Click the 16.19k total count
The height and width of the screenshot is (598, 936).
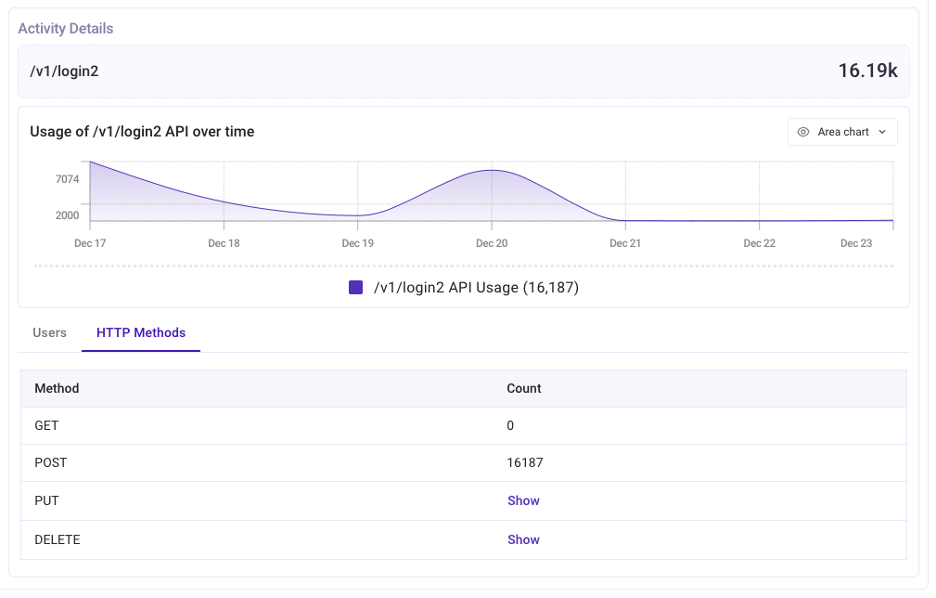(x=867, y=71)
